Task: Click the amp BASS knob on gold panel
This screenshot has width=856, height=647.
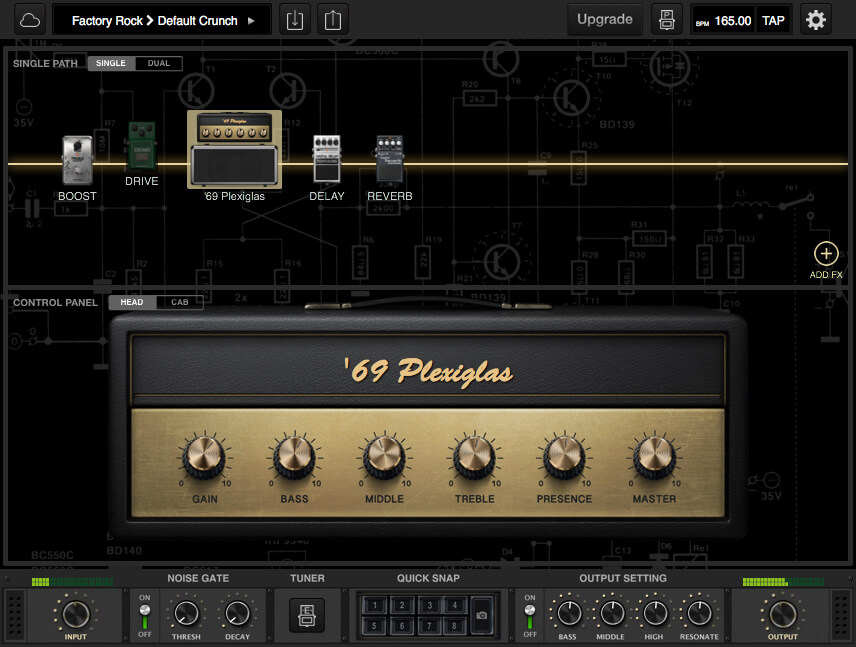Action: coord(294,456)
